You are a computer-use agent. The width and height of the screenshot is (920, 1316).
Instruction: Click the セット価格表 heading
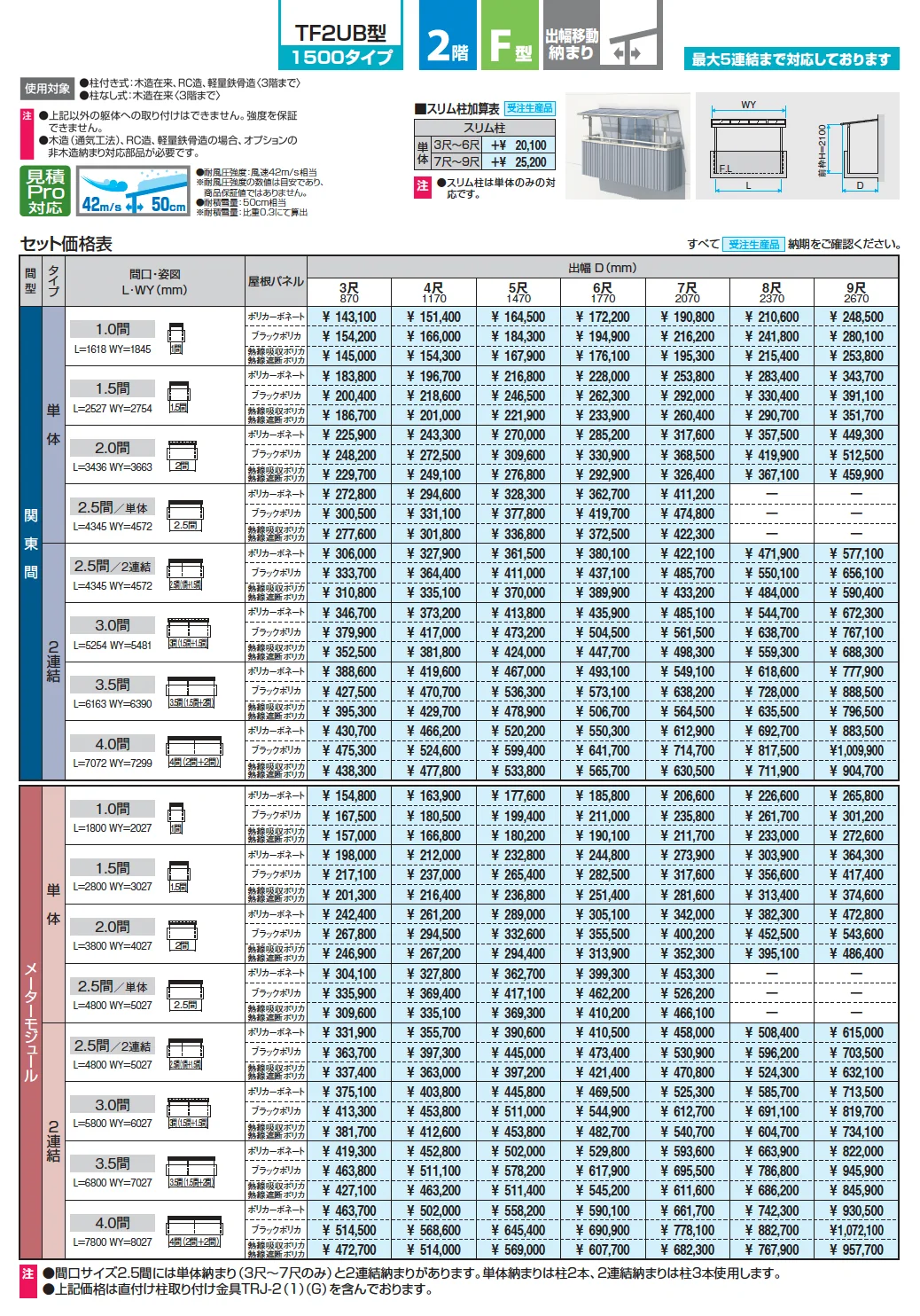pos(66,244)
